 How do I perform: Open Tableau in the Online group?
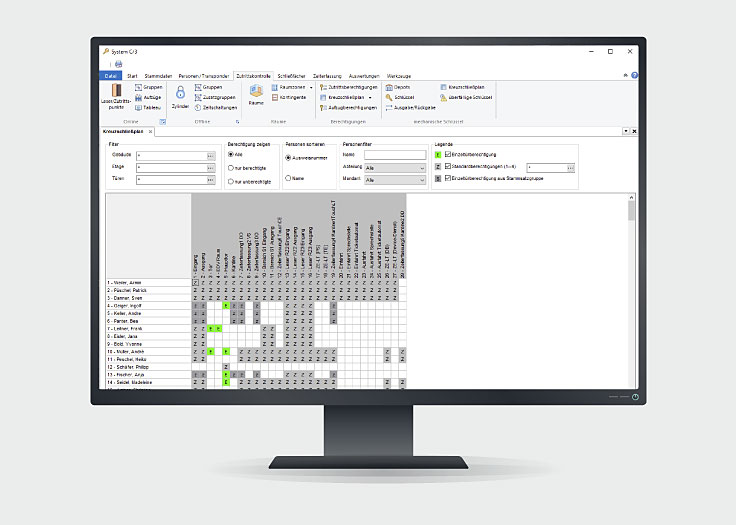148,108
